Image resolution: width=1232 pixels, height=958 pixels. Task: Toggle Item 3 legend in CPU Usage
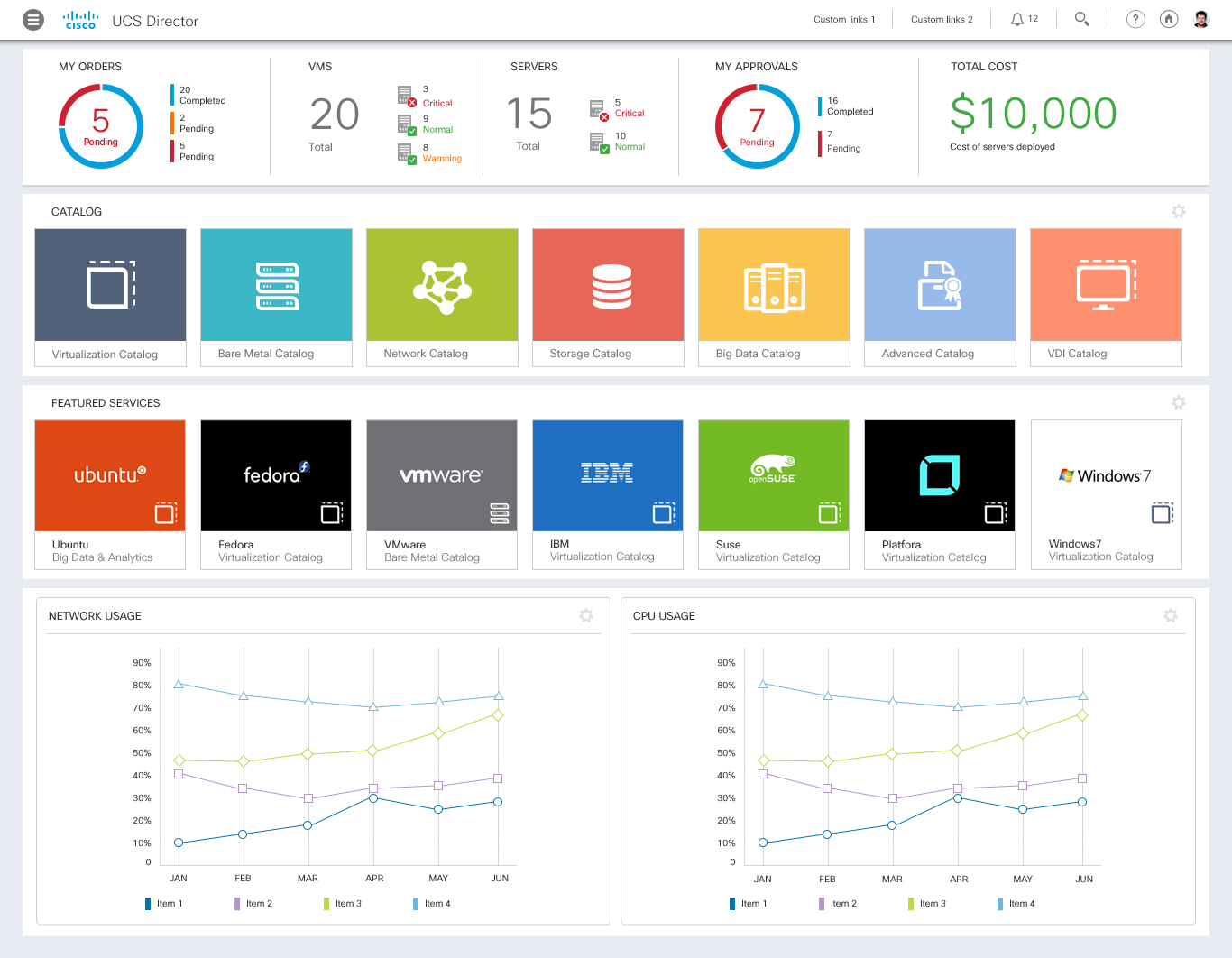click(927, 903)
